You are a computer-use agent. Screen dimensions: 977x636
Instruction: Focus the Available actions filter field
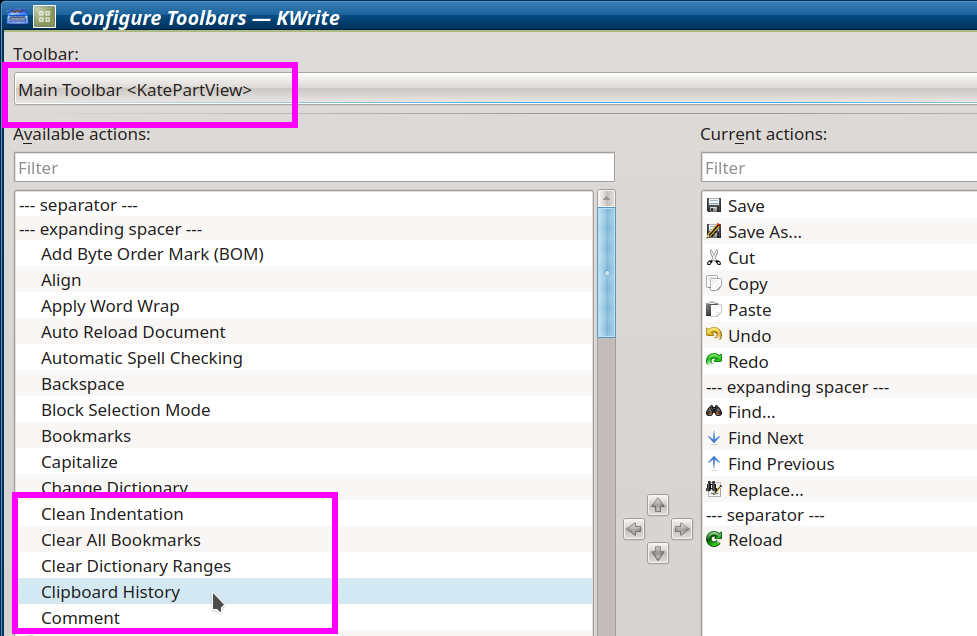click(x=314, y=168)
